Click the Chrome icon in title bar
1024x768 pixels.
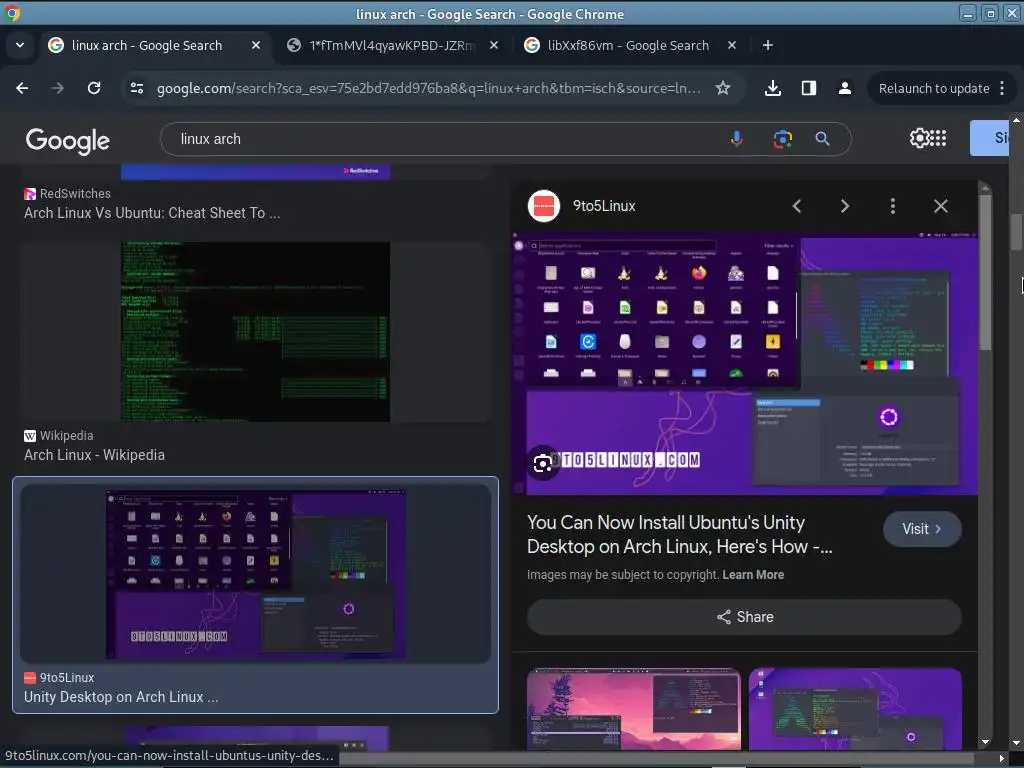12,13
